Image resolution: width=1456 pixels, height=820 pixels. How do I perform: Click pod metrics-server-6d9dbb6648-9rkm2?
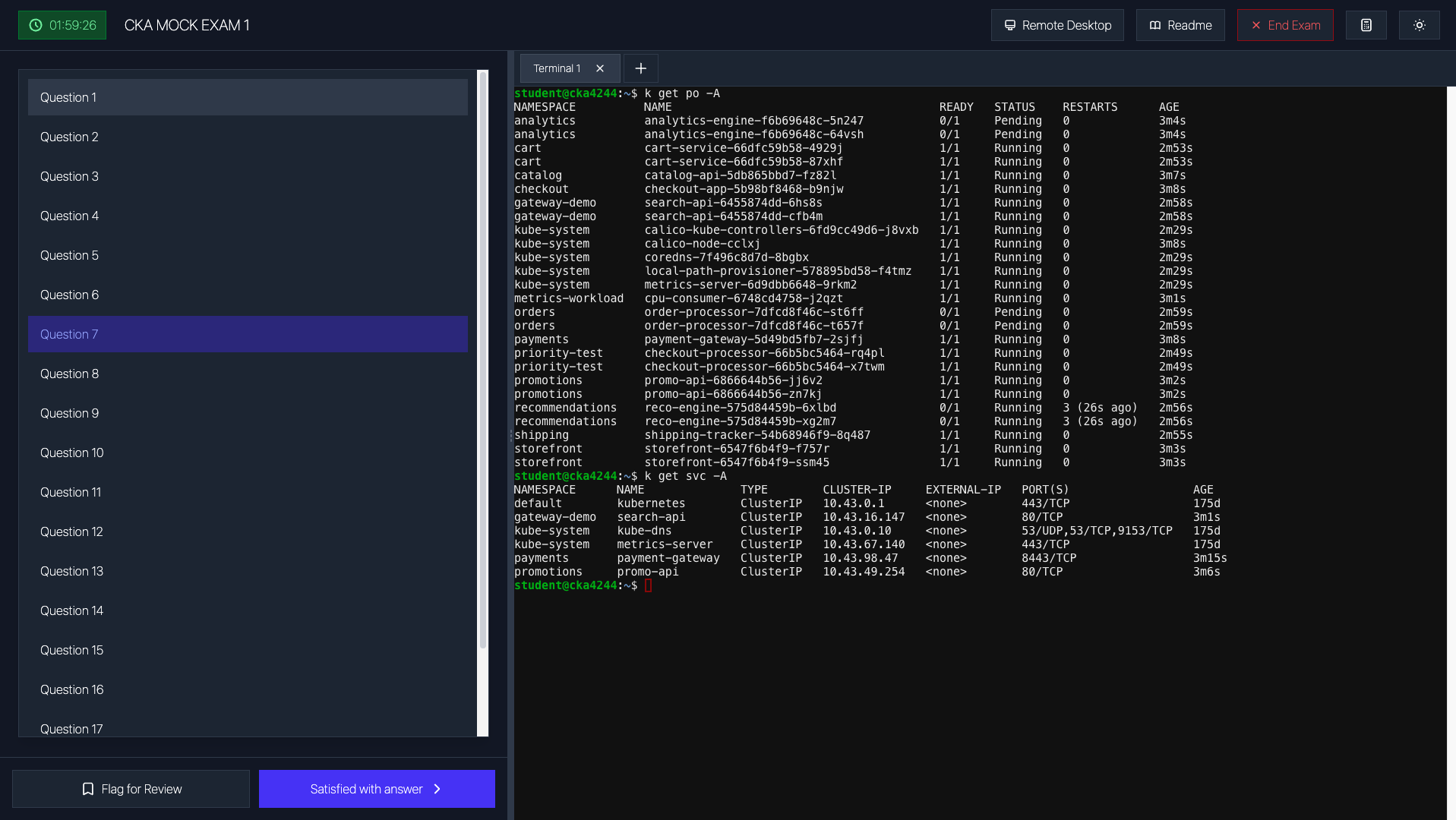pos(750,285)
